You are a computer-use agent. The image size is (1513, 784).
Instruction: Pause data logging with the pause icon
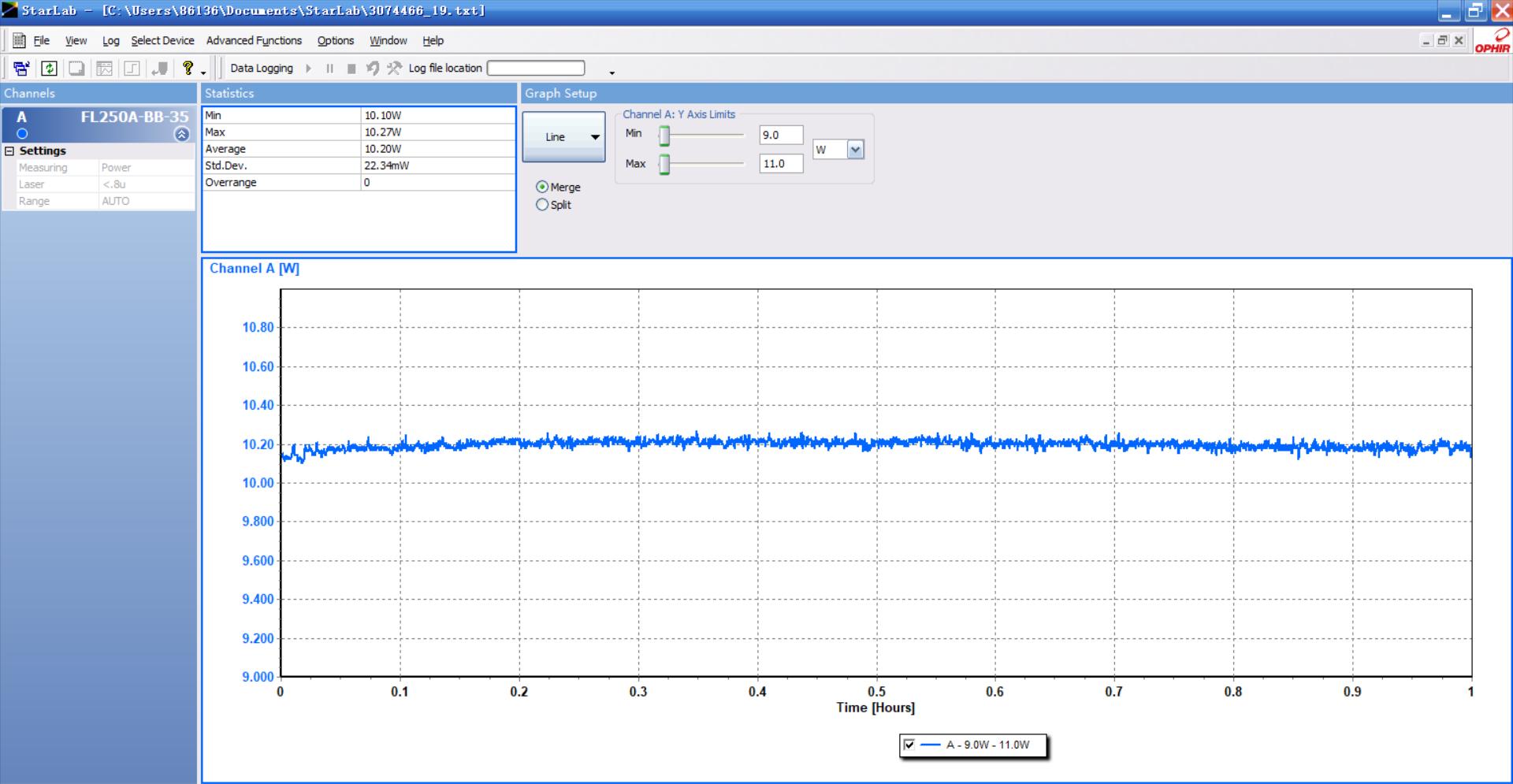pos(329,69)
